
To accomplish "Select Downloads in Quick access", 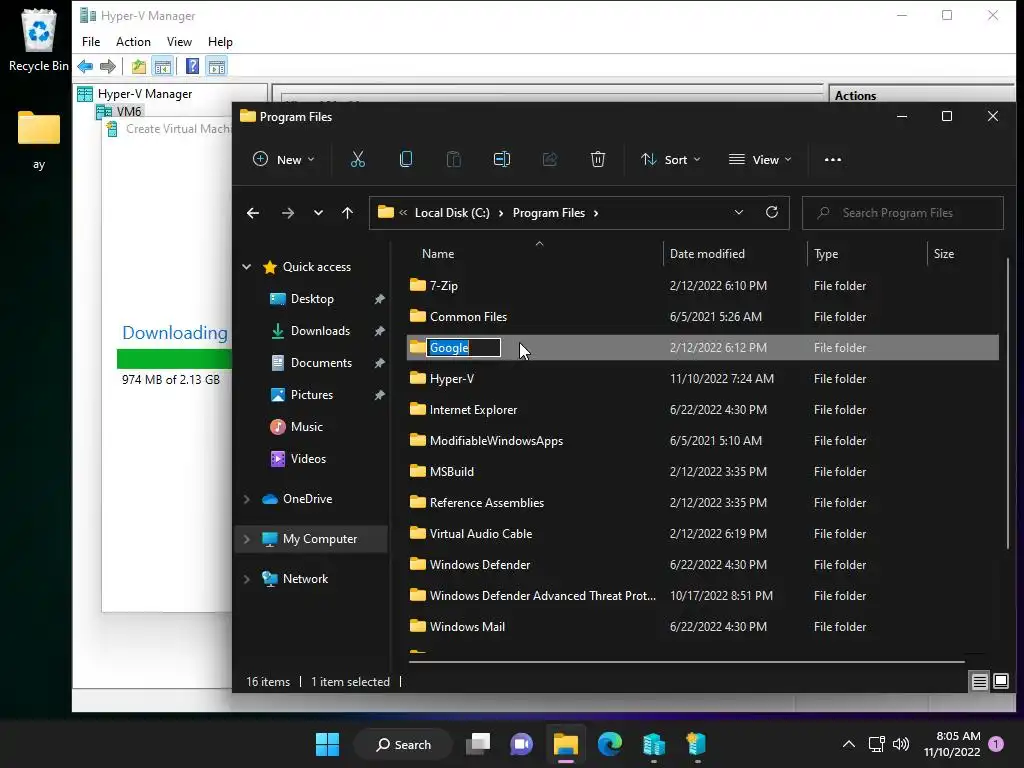I will [320, 331].
